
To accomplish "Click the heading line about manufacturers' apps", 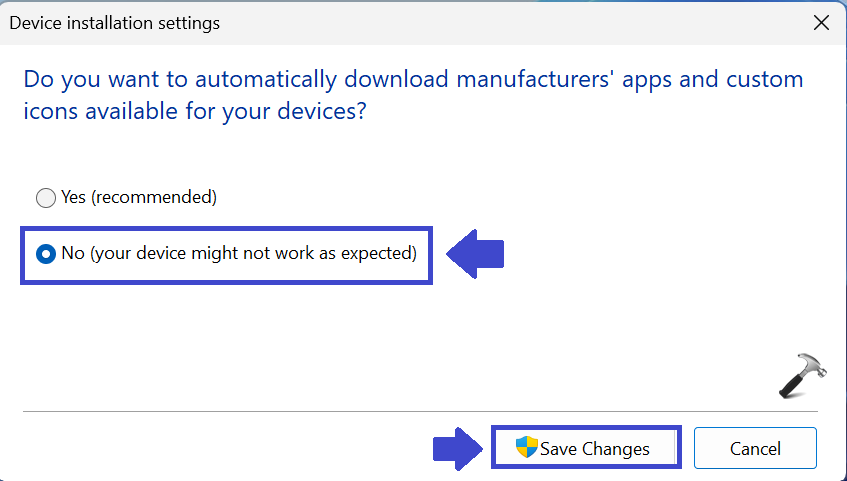I will [x=413, y=79].
